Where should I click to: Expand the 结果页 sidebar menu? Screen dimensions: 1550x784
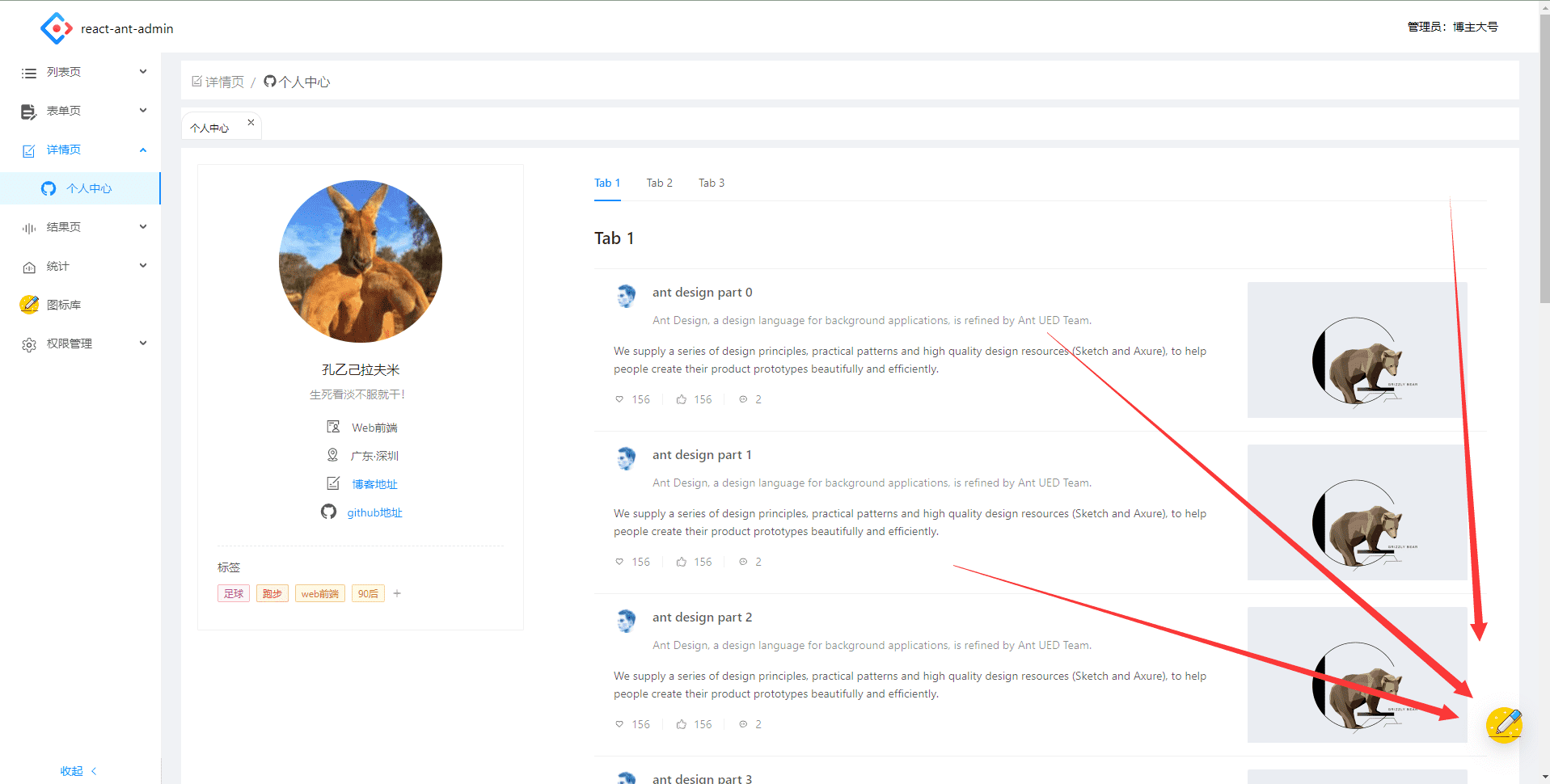pyautogui.click(x=80, y=227)
